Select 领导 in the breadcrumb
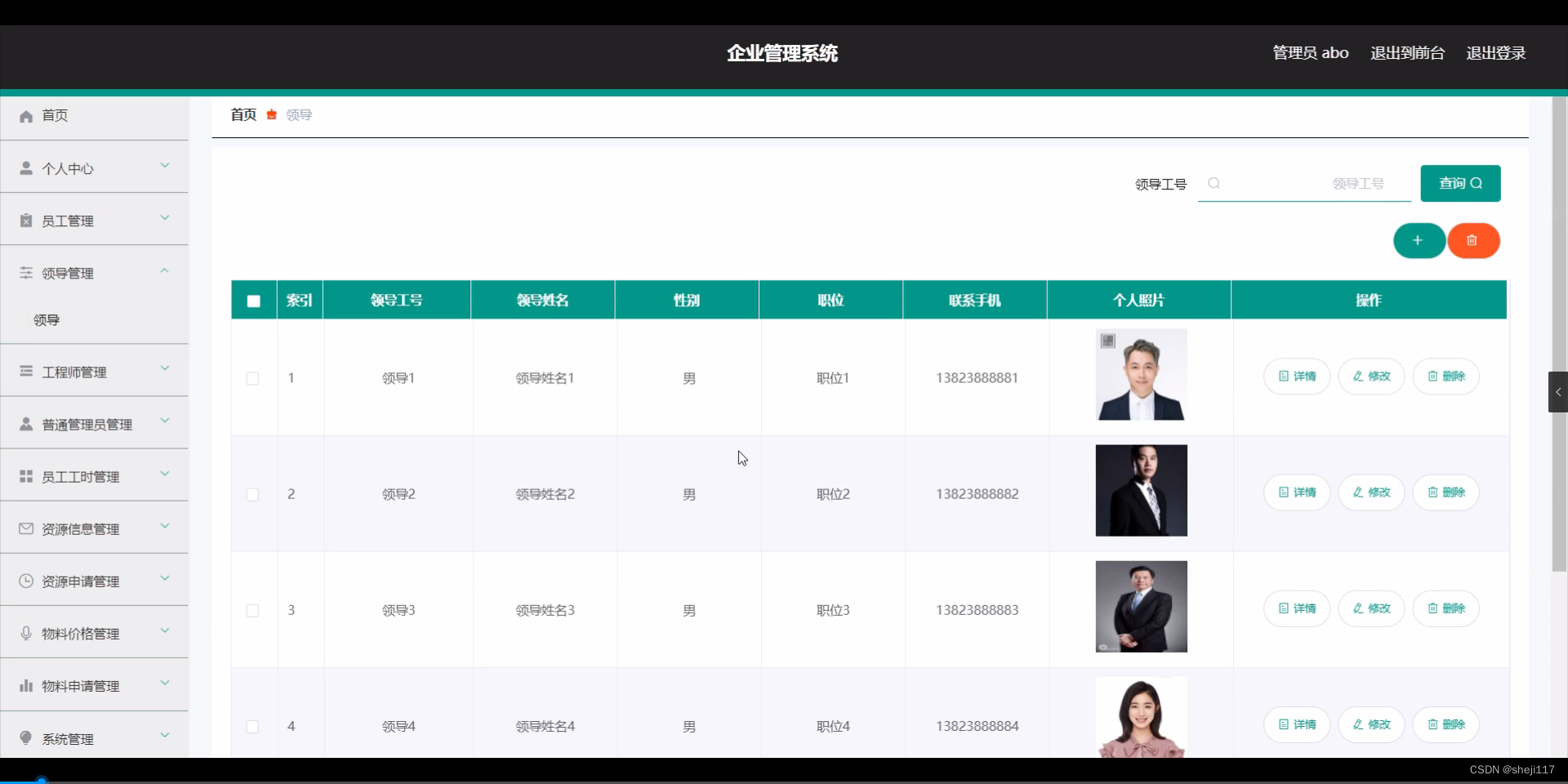Image resolution: width=1568 pixels, height=784 pixels. pyautogui.click(x=298, y=114)
